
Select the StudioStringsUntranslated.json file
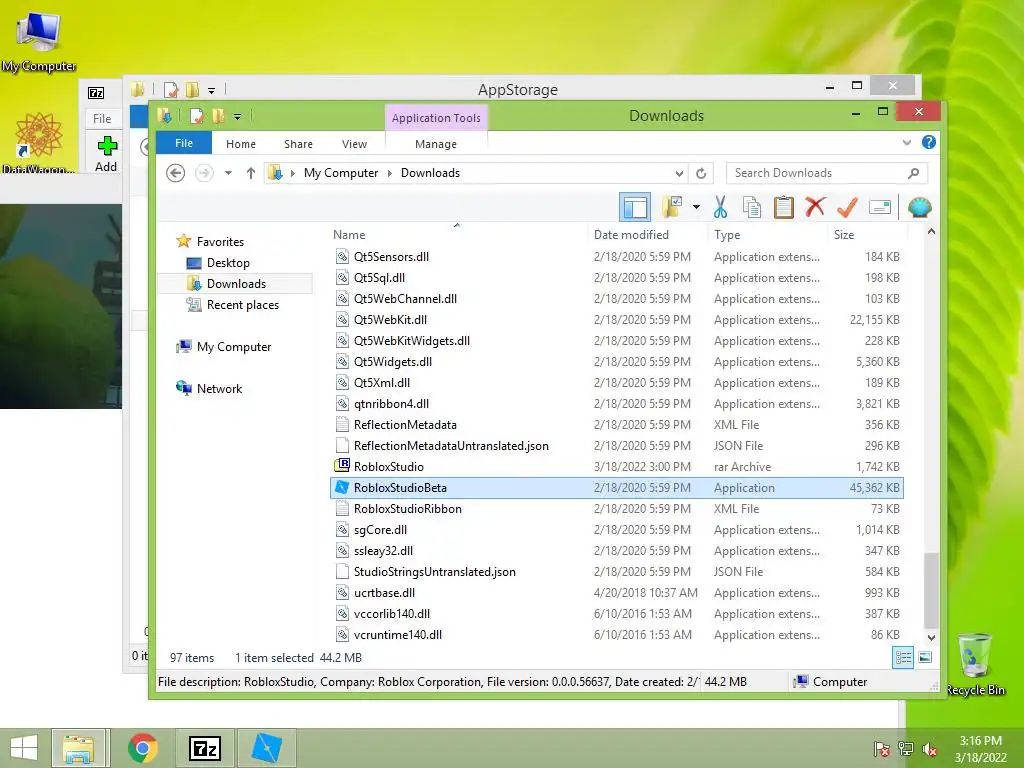tap(617, 572)
